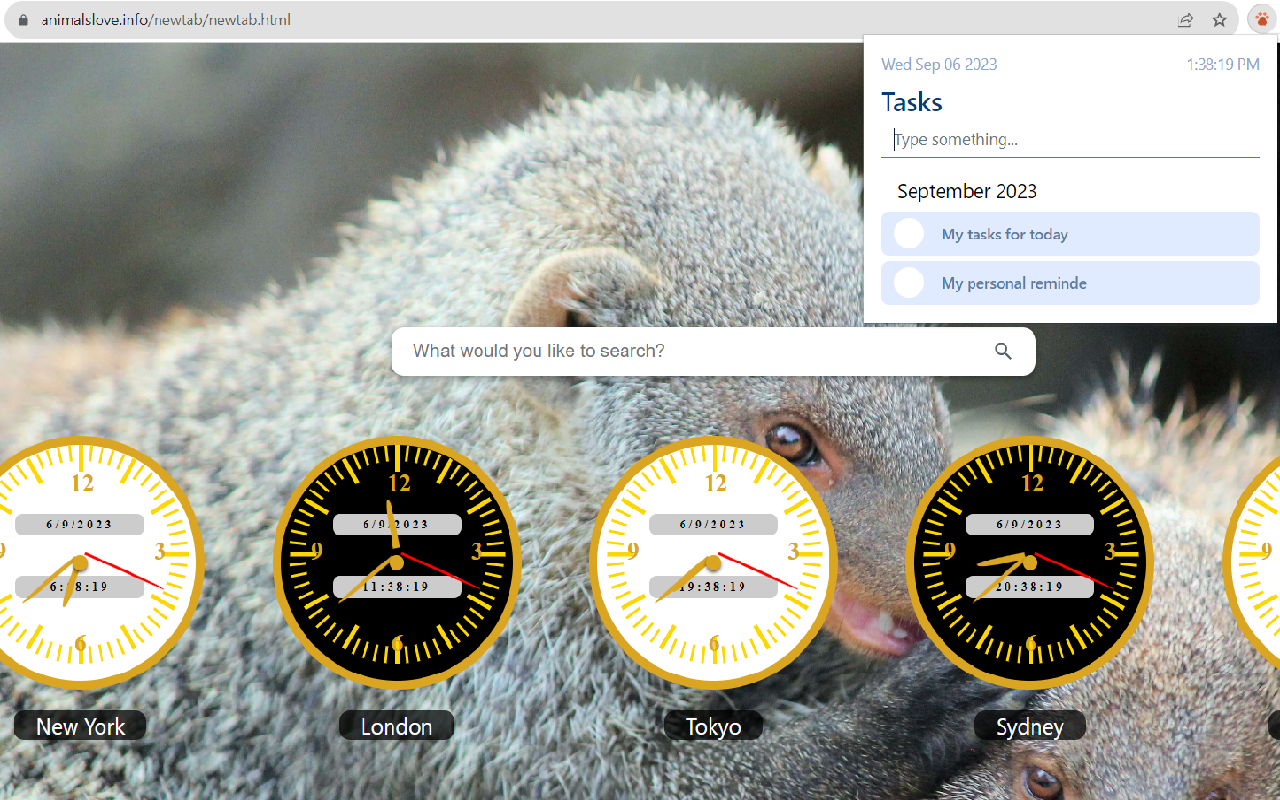
Task: Click the date readout on the Tokyo clock
Action: pos(713,524)
